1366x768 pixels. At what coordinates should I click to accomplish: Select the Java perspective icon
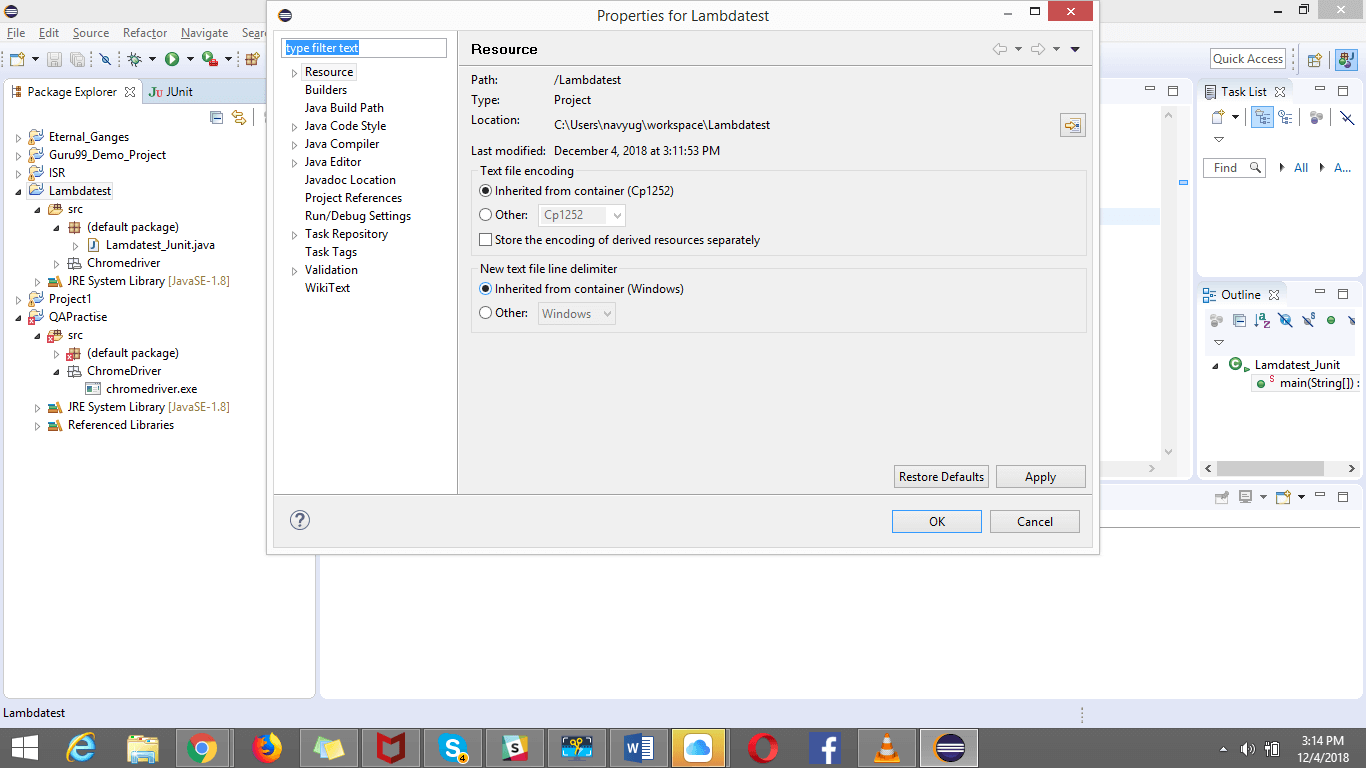click(1346, 60)
